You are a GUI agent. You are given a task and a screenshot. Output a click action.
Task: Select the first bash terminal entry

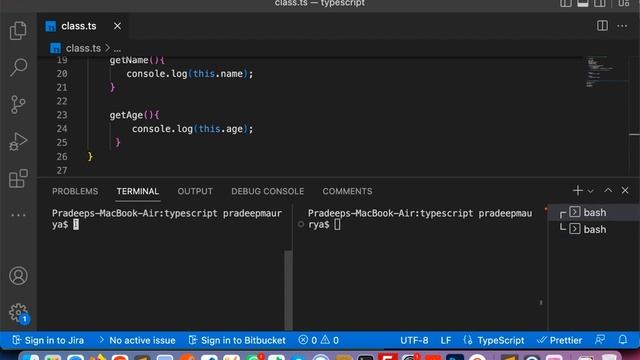594,213
